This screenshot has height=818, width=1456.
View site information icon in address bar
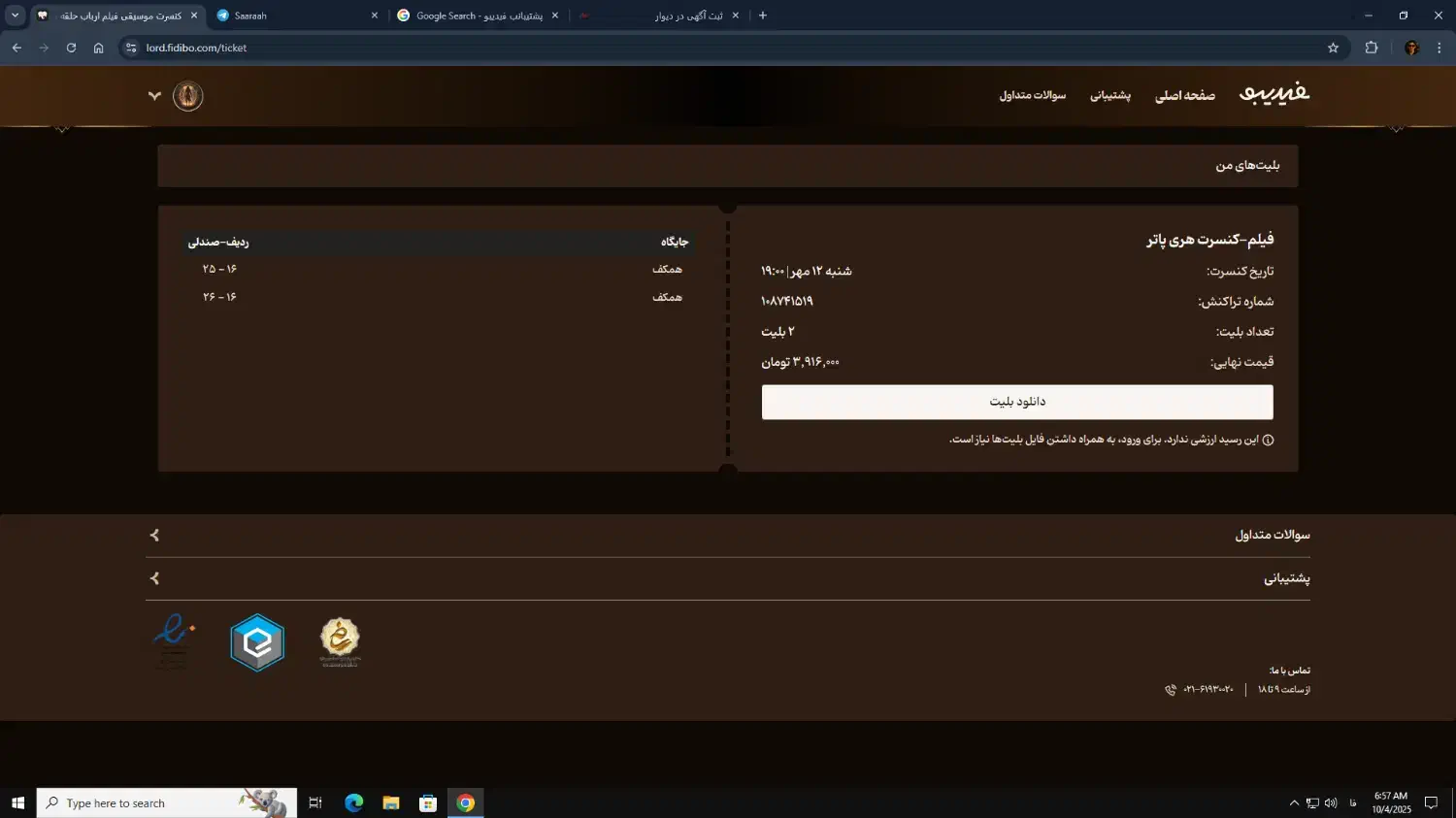pyautogui.click(x=132, y=48)
